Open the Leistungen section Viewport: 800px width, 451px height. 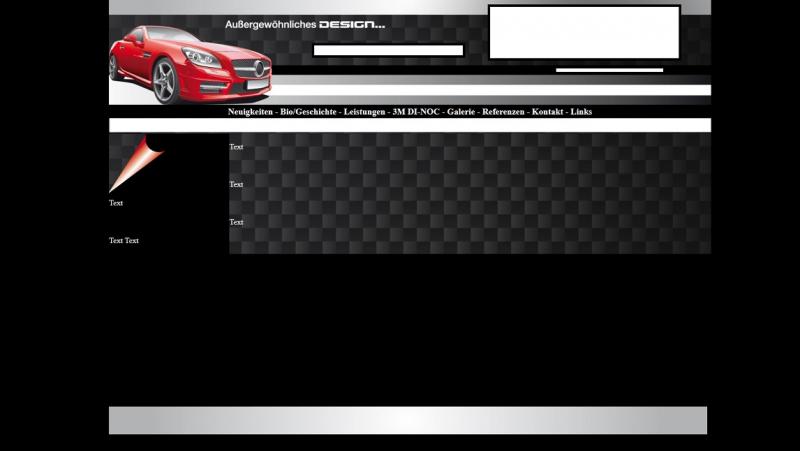(364, 112)
